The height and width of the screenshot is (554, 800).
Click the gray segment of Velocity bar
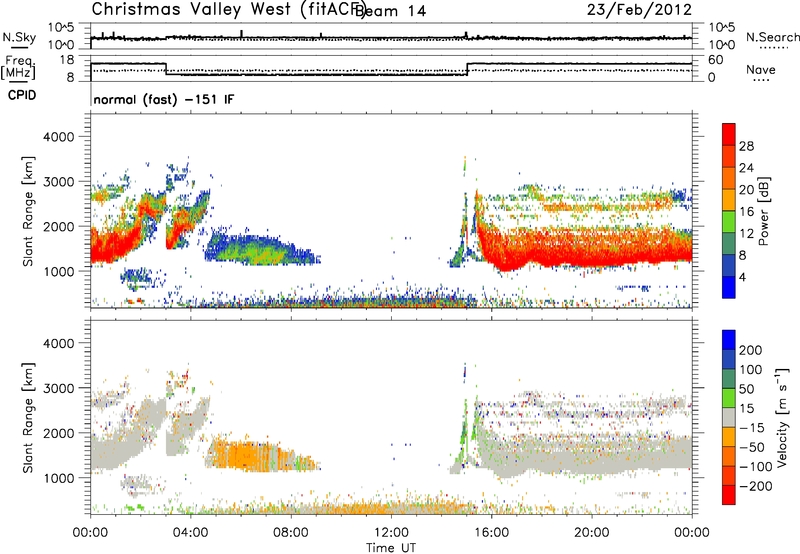click(x=729, y=418)
